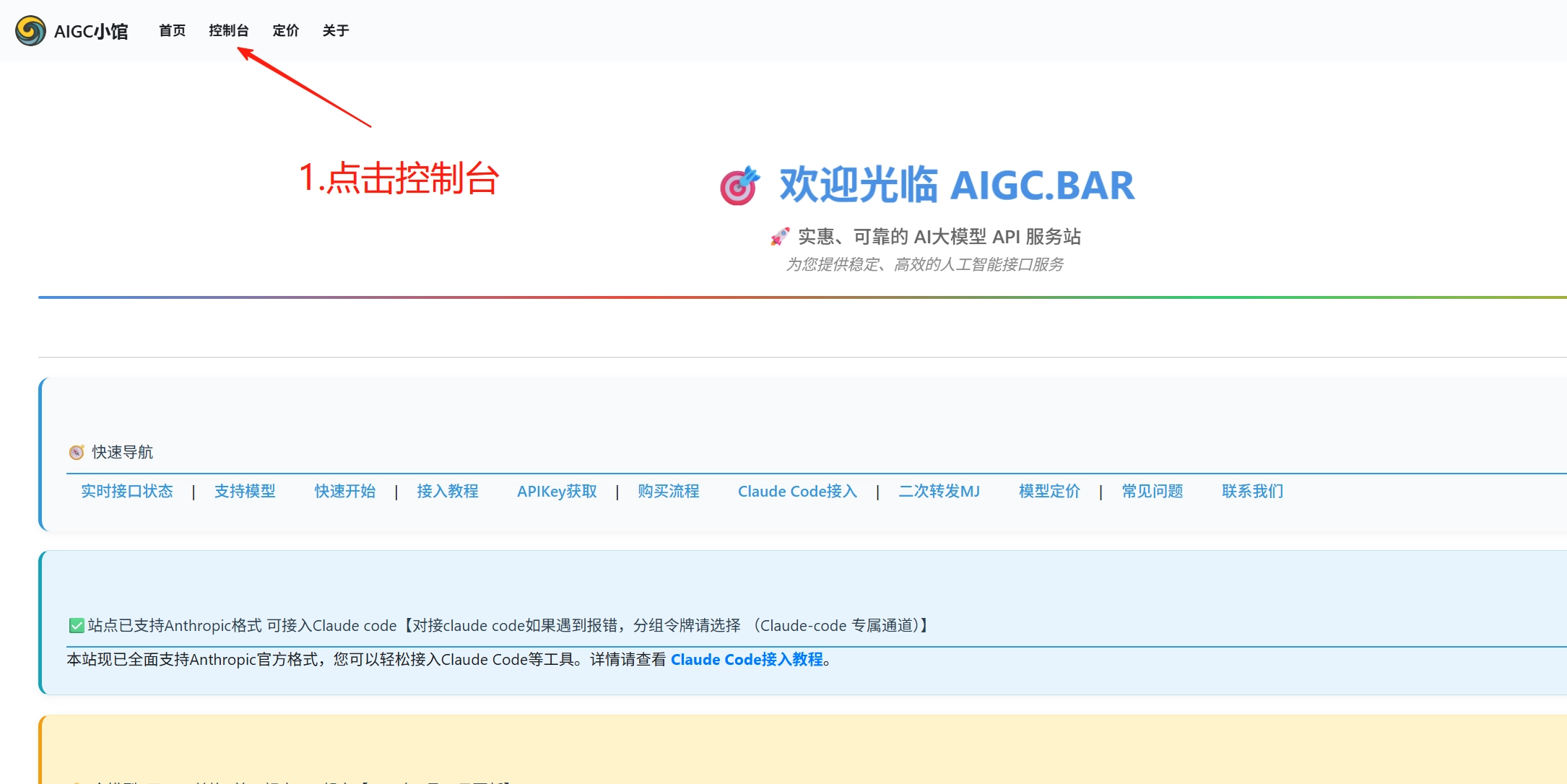Click the green checkmark icon in the Anthropic notice
Image resolution: width=1567 pixels, height=784 pixels.
(x=76, y=625)
